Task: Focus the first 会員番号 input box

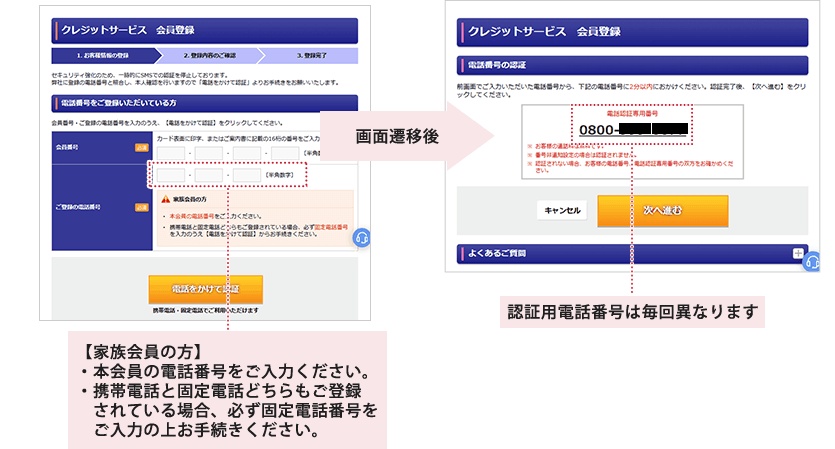Action: point(171,153)
